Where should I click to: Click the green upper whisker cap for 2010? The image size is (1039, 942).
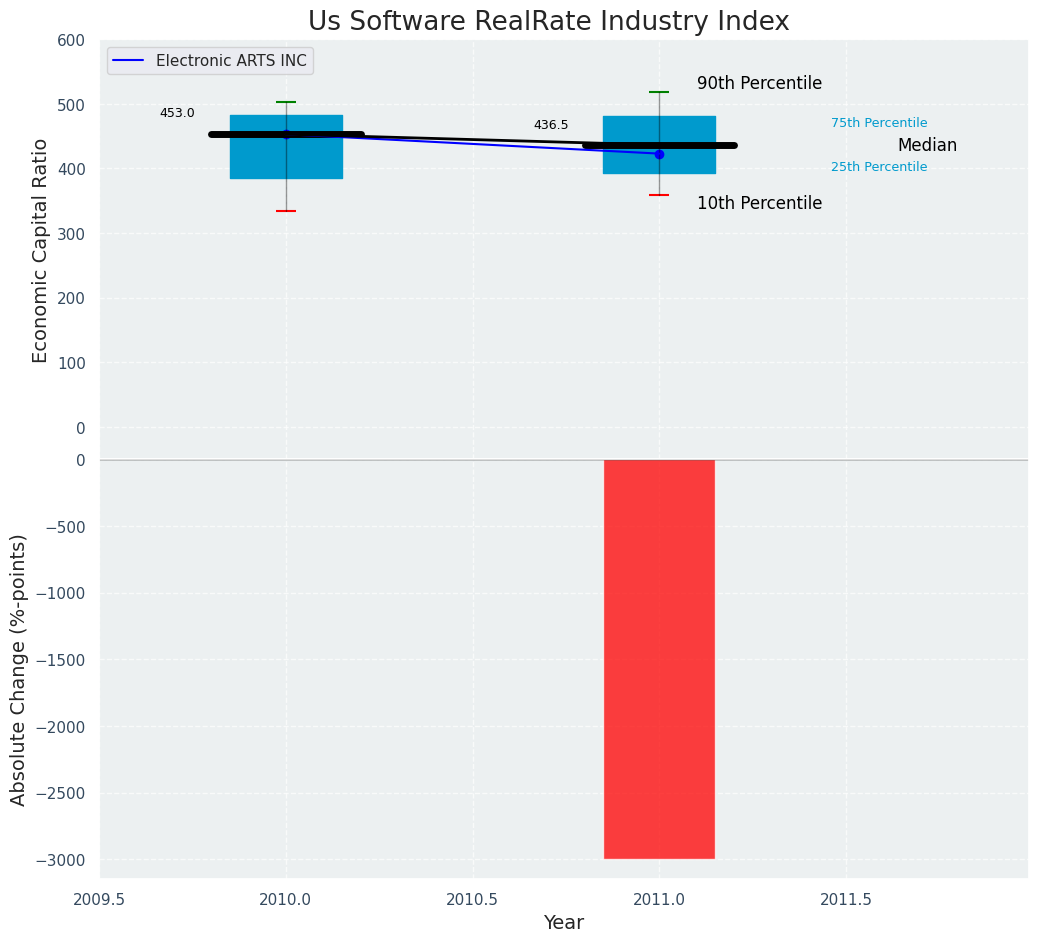[286, 102]
